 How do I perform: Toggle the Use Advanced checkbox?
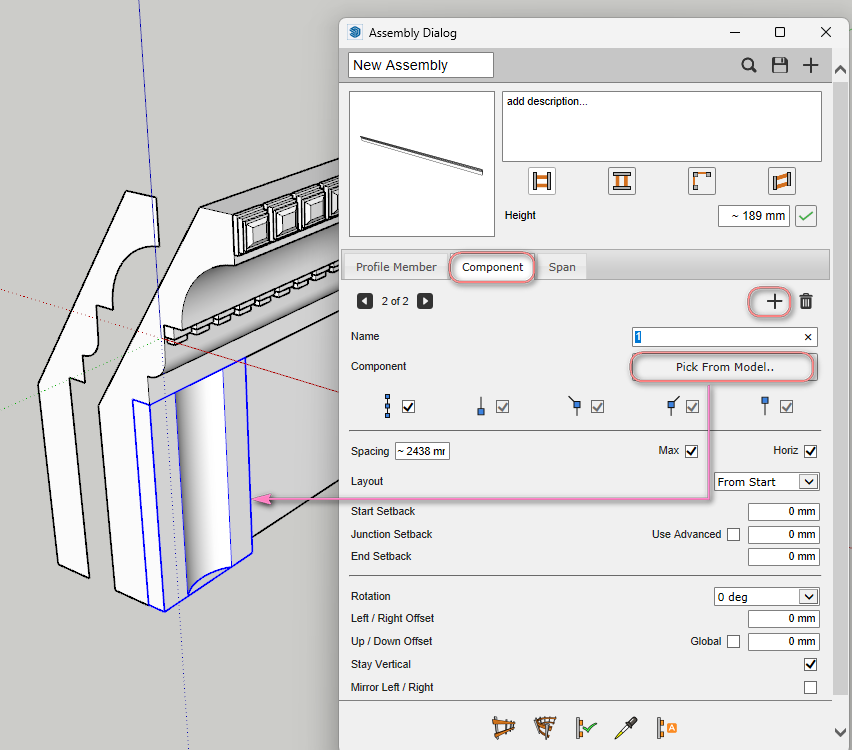(x=734, y=534)
